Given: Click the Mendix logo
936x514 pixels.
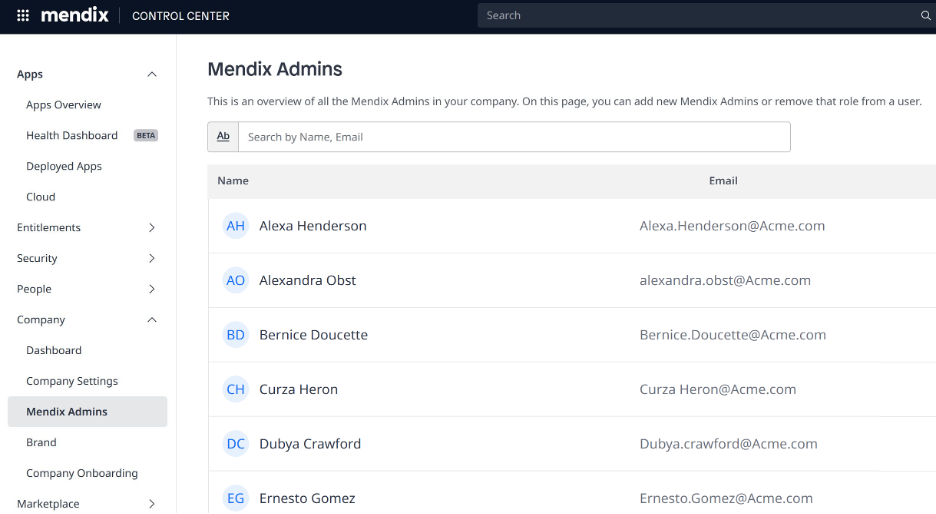Looking at the screenshot, I should (x=74, y=16).
